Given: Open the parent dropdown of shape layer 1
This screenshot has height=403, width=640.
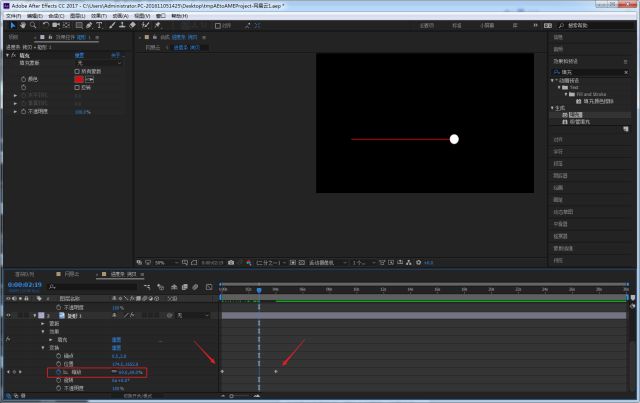Looking at the screenshot, I should [193, 315].
